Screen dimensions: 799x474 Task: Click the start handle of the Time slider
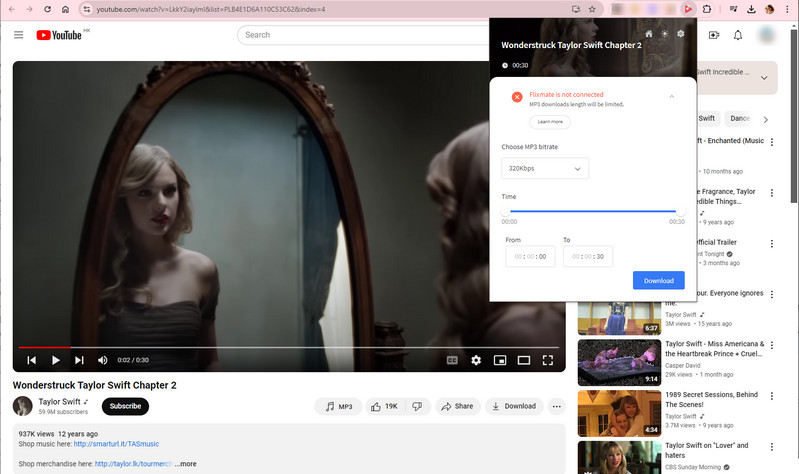(x=505, y=211)
